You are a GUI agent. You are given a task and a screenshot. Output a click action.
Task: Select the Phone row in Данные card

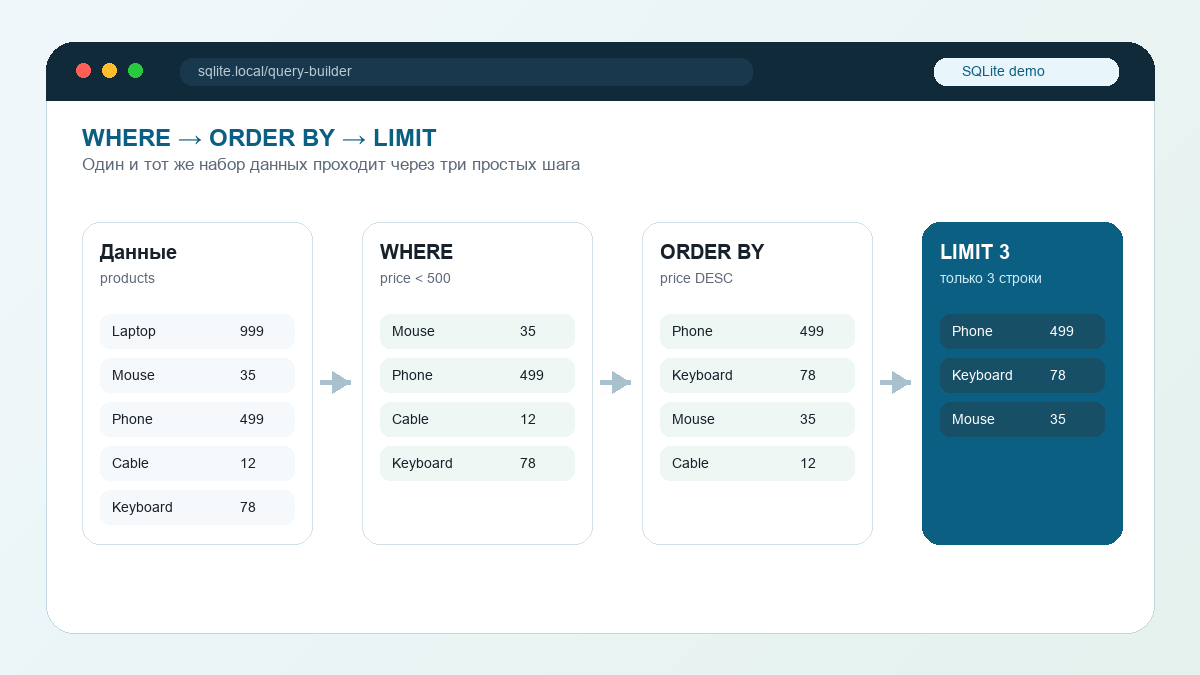click(x=197, y=419)
